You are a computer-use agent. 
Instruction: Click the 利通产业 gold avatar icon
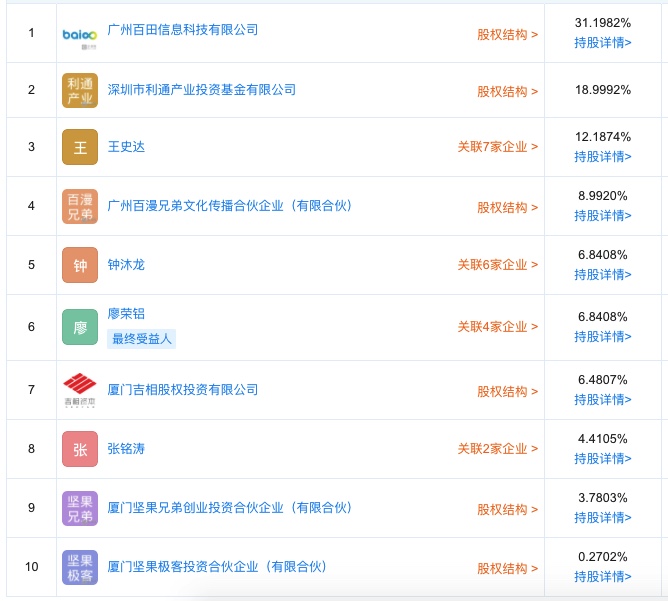(80, 90)
